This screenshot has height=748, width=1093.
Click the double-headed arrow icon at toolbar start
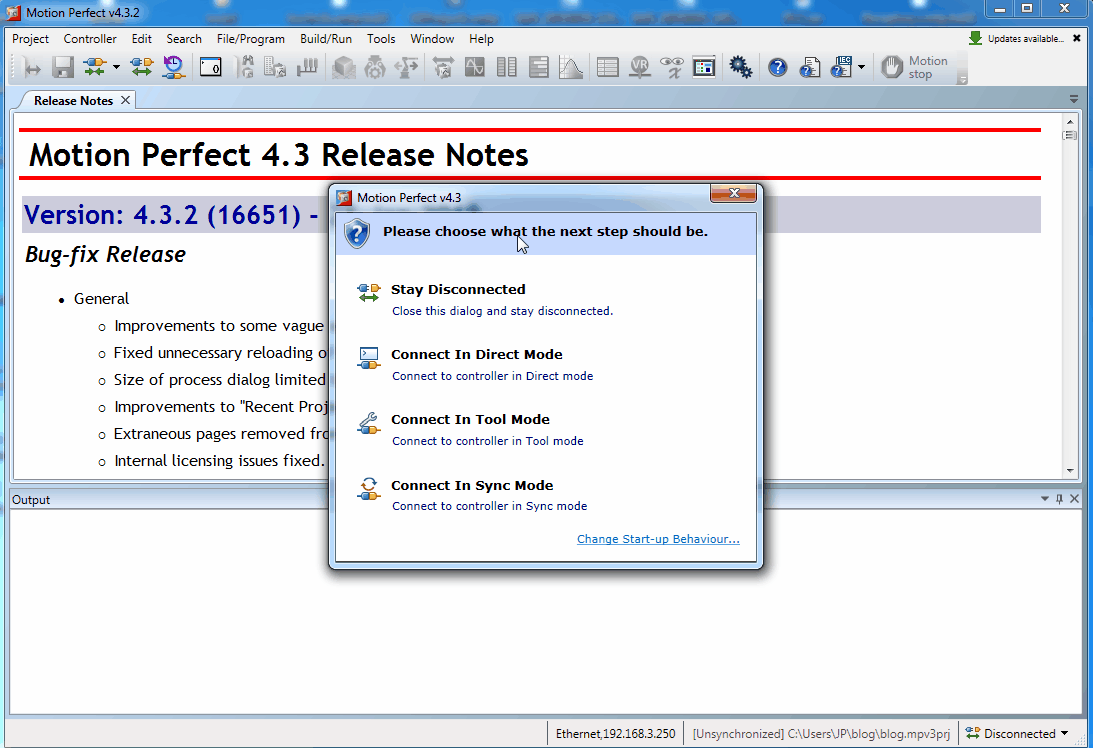(x=32, y=68)
